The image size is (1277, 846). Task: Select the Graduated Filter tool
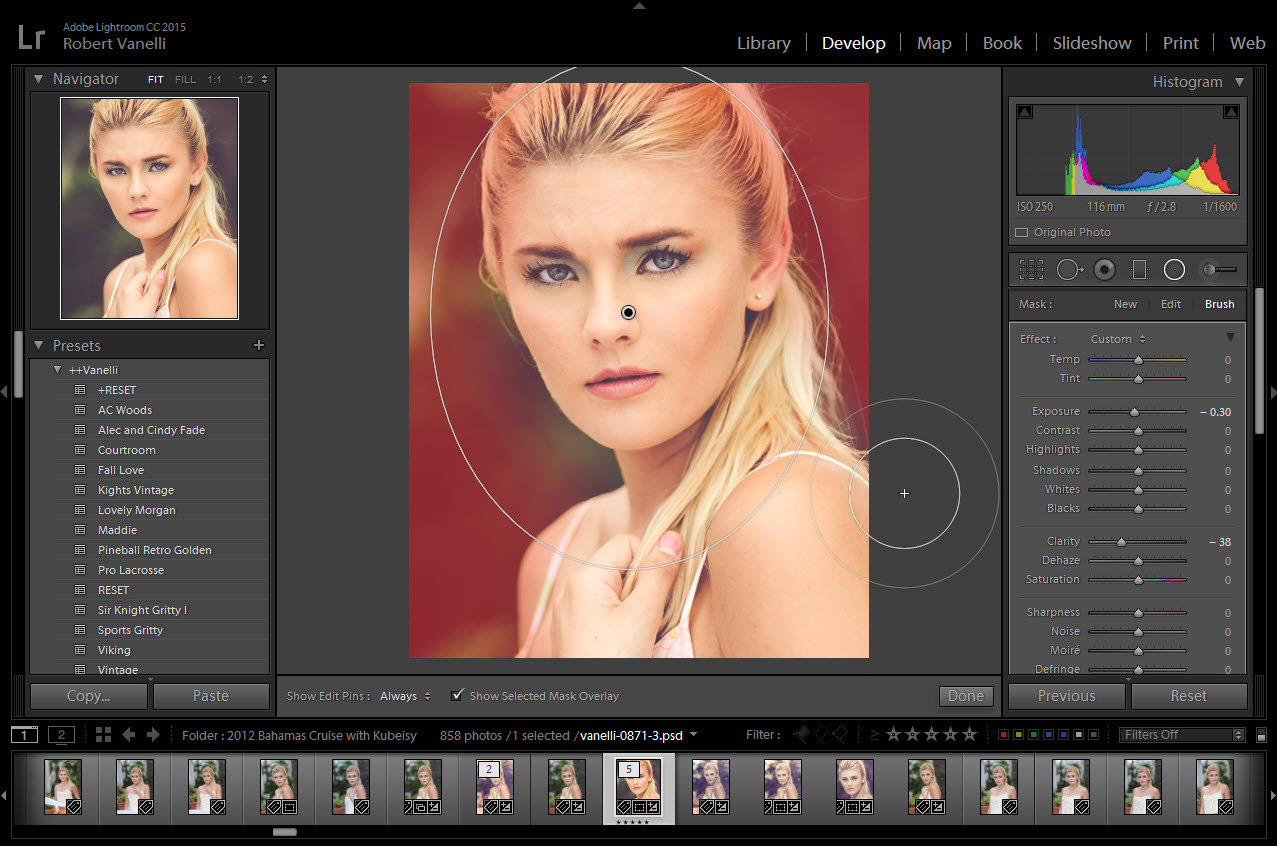tap(1139, 269)
